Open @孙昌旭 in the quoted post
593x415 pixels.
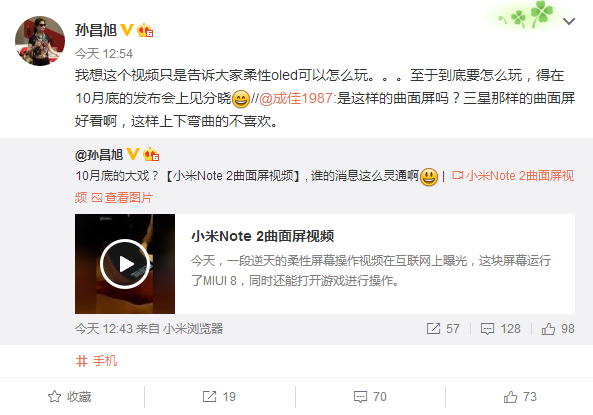pos(99,155)
